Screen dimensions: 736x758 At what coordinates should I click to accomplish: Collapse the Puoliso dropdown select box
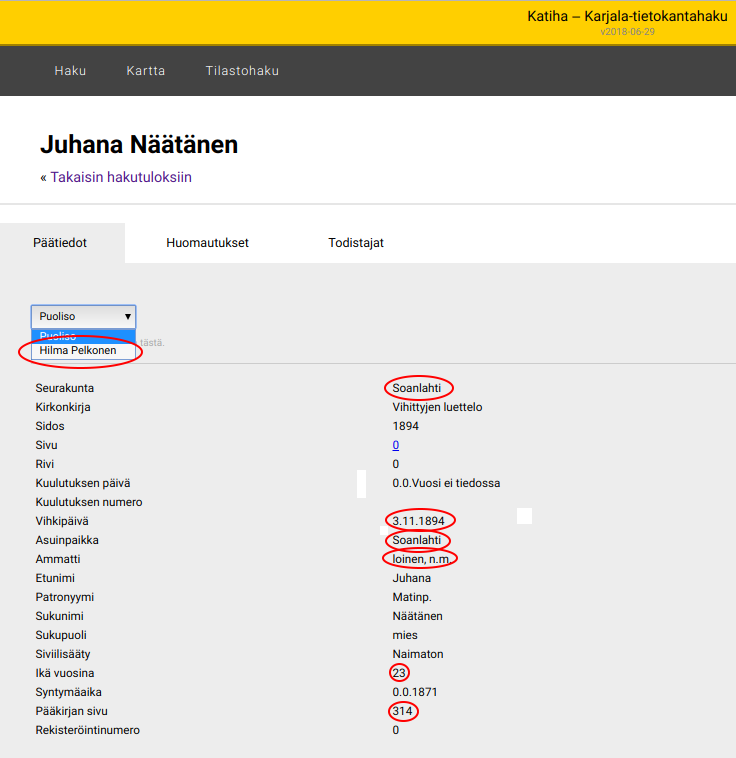(x=83, y=316)
